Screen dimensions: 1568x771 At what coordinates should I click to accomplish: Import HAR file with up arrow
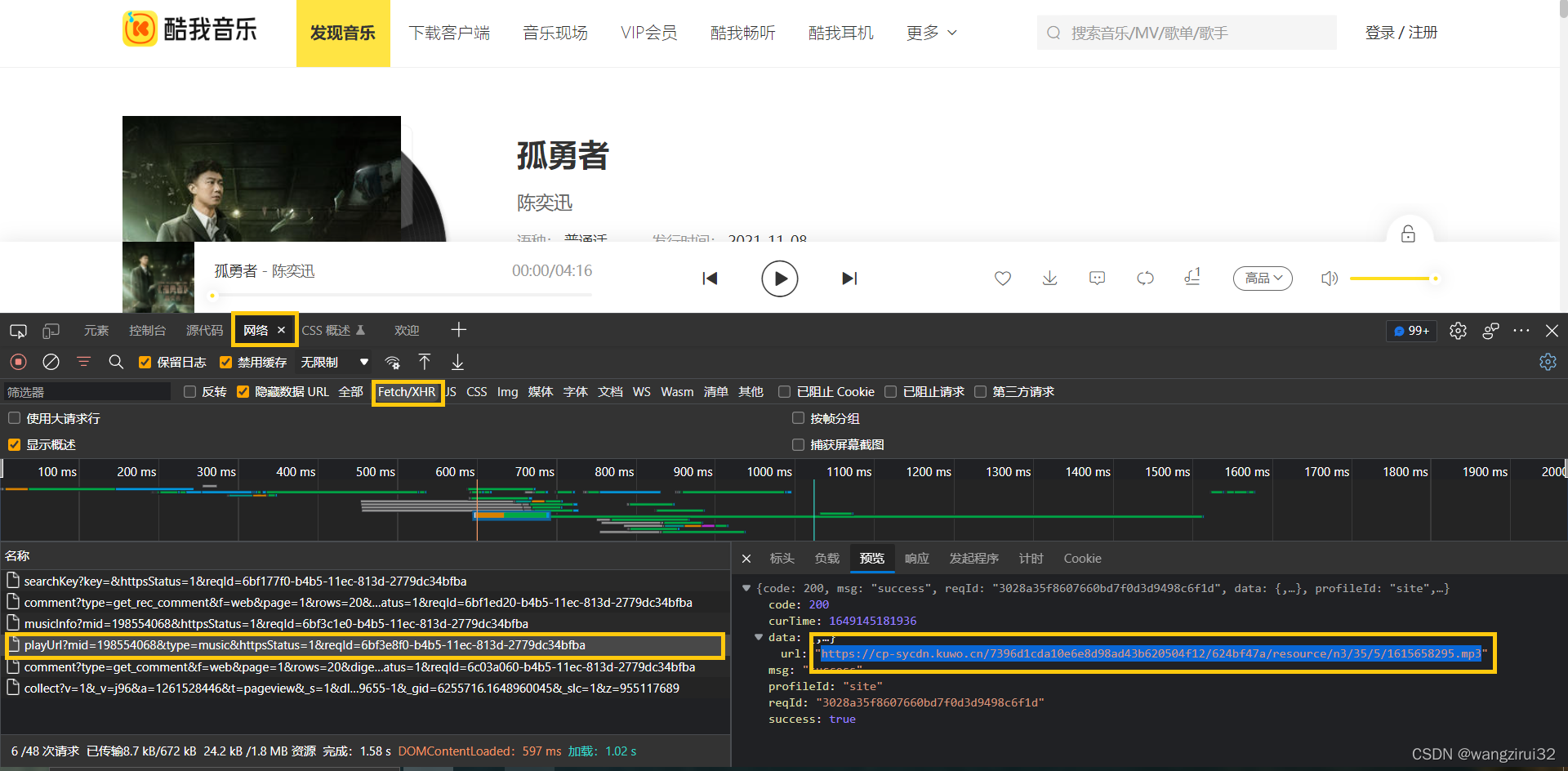click(x=425, y=362)
